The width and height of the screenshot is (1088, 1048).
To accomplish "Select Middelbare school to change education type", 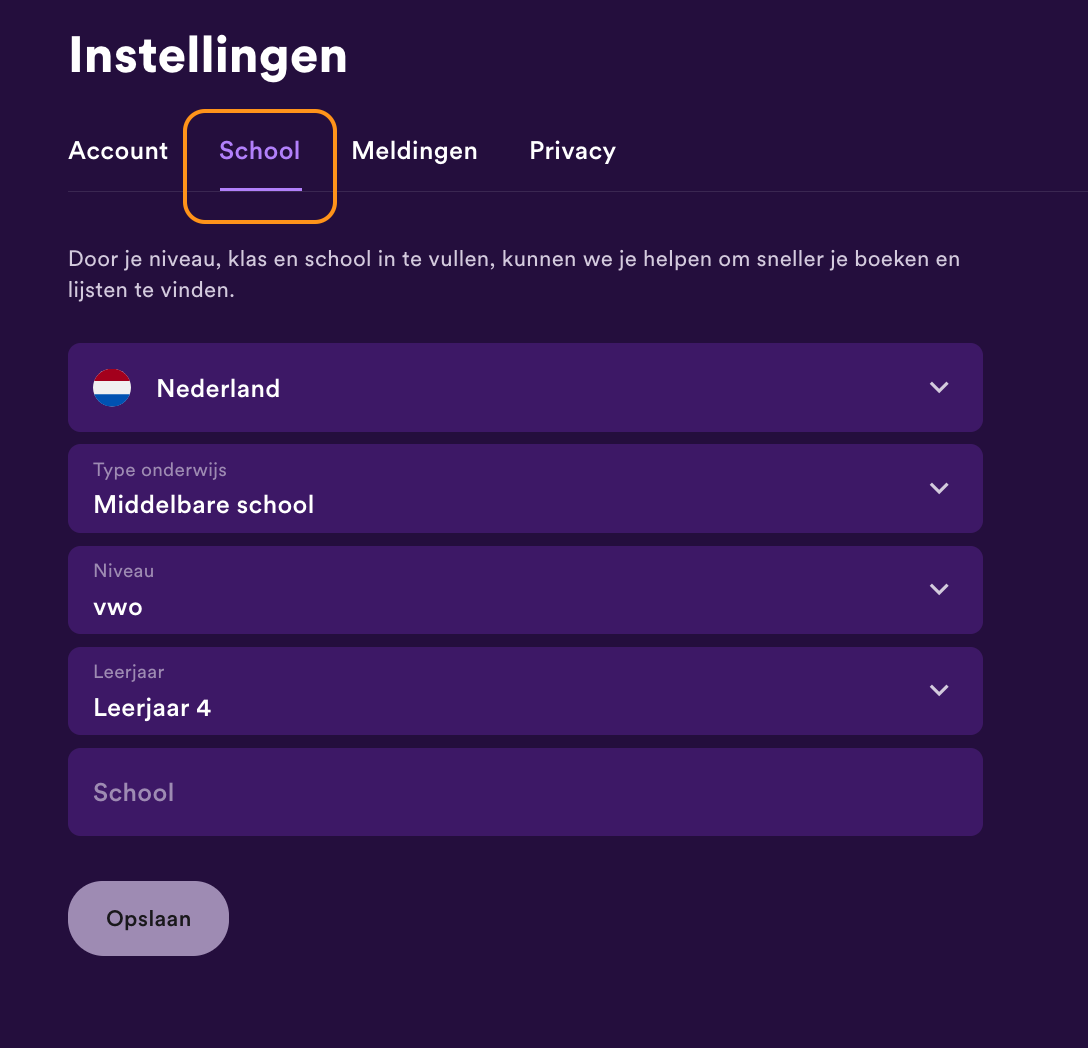I will pyautogui.click(x=203, y=505).
